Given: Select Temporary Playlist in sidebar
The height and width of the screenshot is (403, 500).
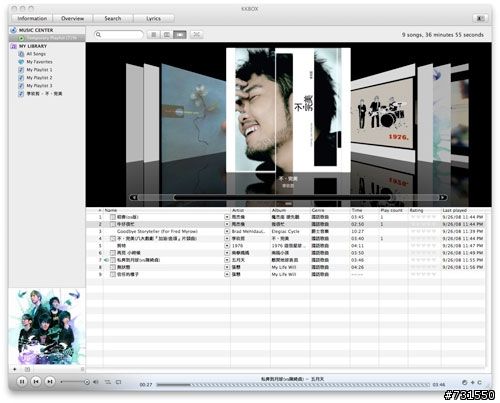Looking at the screenshot, I should [47, 38].
